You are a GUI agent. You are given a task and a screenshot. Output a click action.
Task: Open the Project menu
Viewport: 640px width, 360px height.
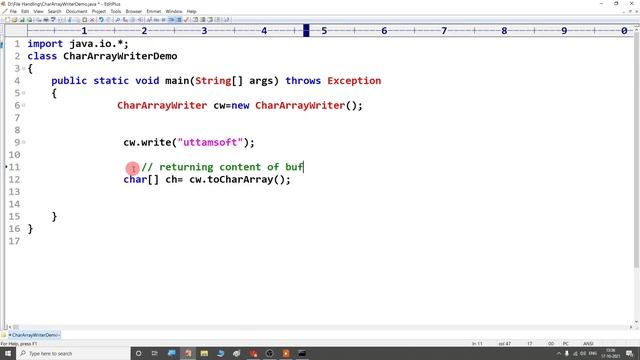click(99, 11)
